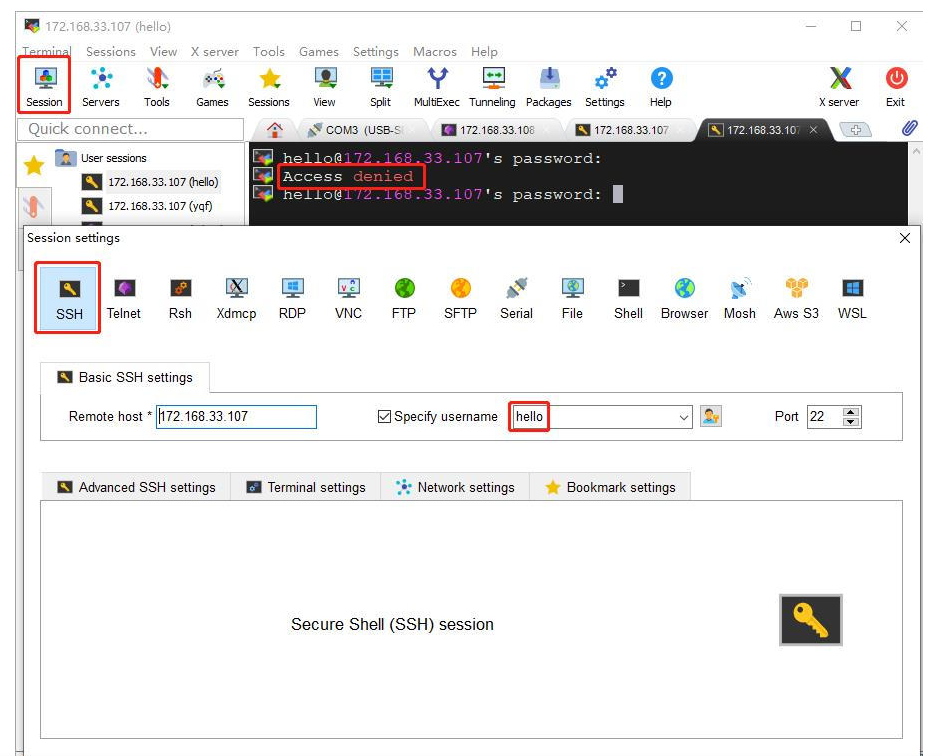942x756 pixels.
Task: Select the SFTP session type
Action: click(460, 298)
